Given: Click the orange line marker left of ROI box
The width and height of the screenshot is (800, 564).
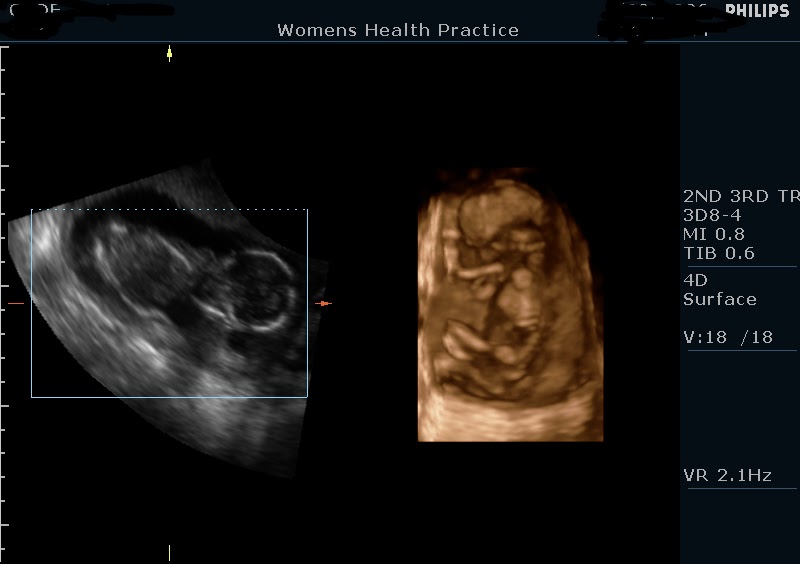Looking at the screenshot, I should click(x=16, y=303).
